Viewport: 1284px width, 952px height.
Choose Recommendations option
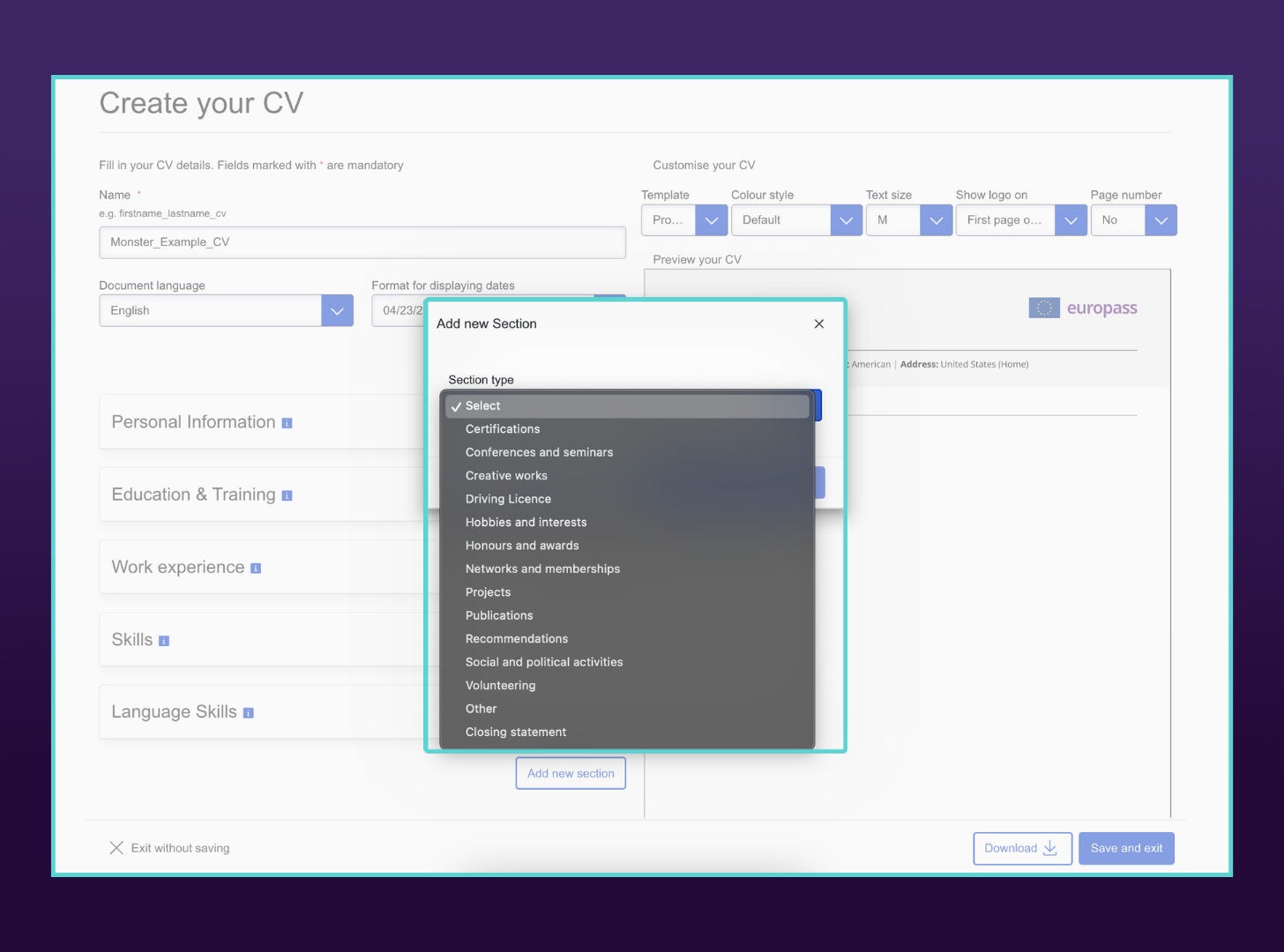627,639
